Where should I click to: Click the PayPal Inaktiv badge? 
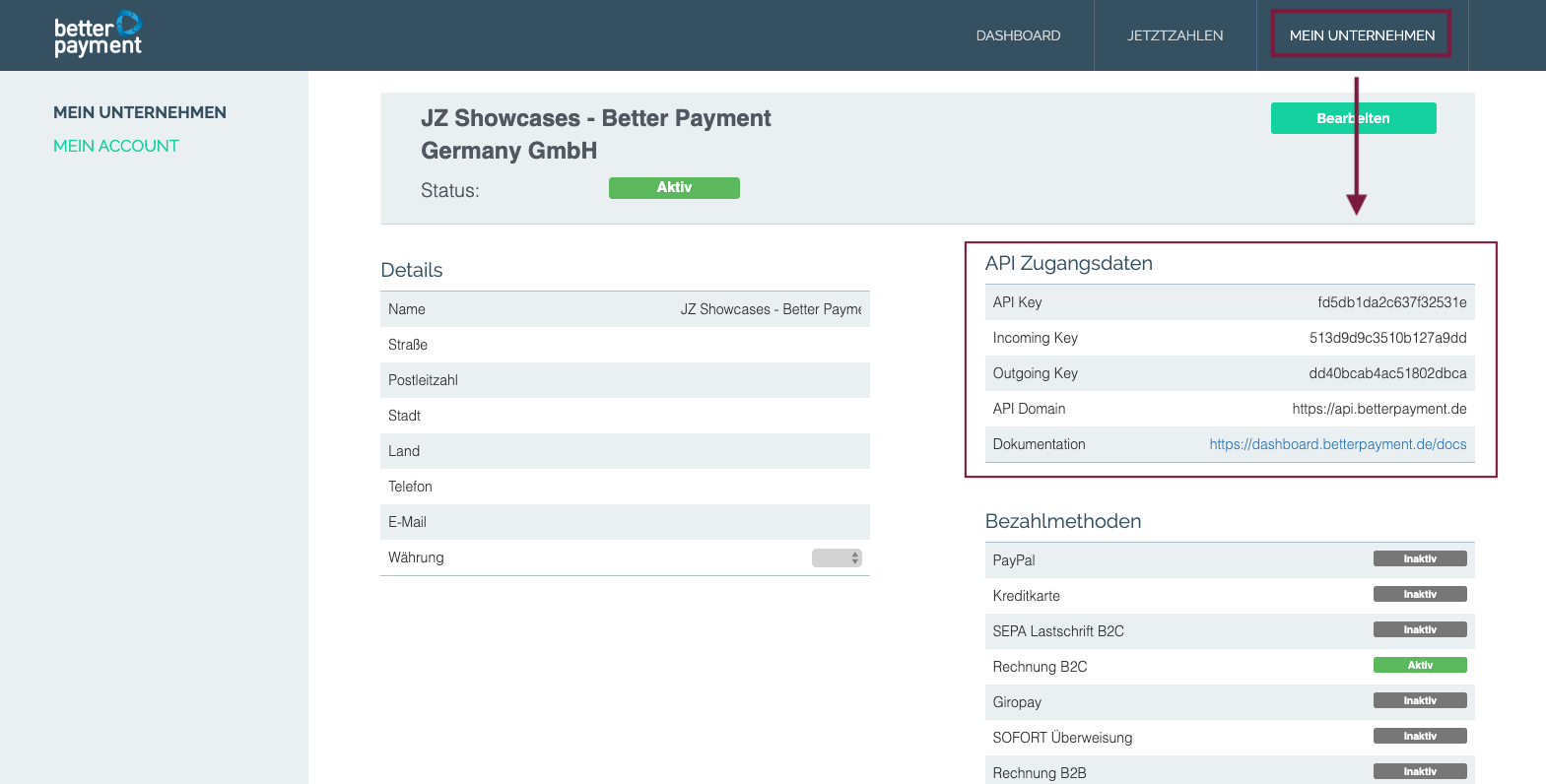pos(1420,558)
